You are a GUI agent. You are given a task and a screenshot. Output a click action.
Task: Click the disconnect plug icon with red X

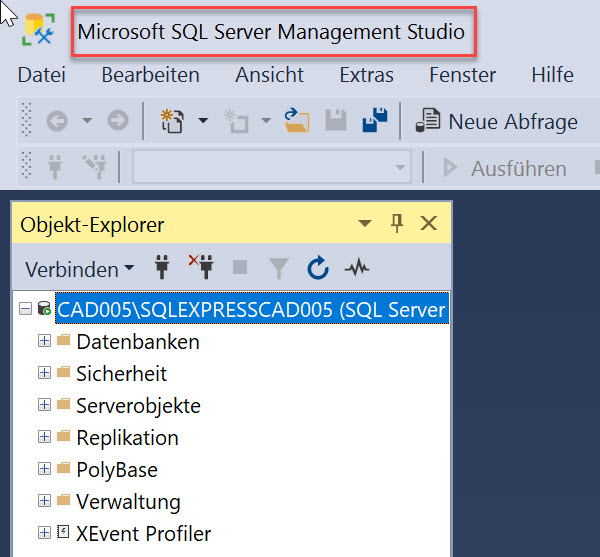click(x=201, y=268)
